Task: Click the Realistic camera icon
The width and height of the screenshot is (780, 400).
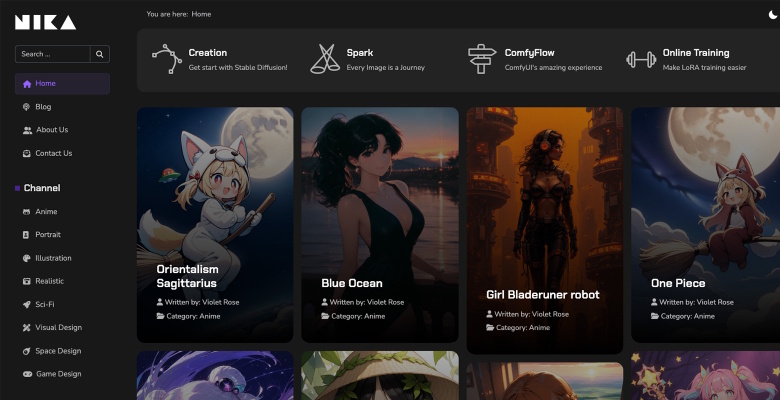Action: (26, 282)
